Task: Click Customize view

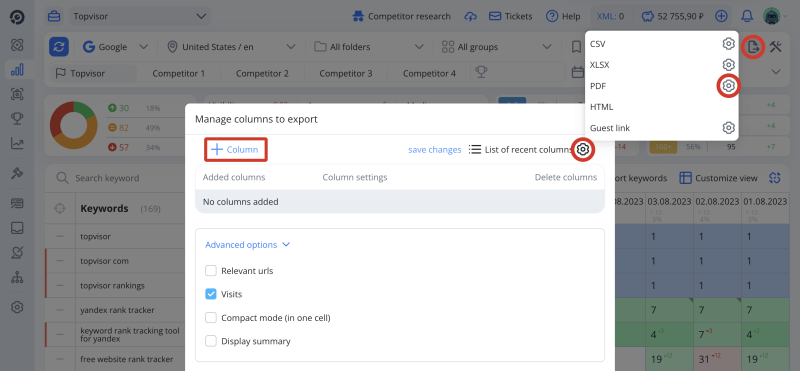Action: click(x=718, y=178)
